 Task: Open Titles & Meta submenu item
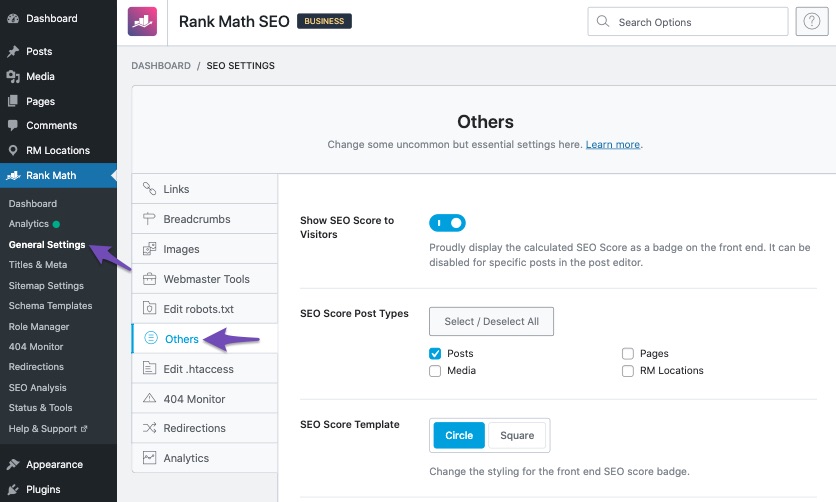click(x=38, y=265)
